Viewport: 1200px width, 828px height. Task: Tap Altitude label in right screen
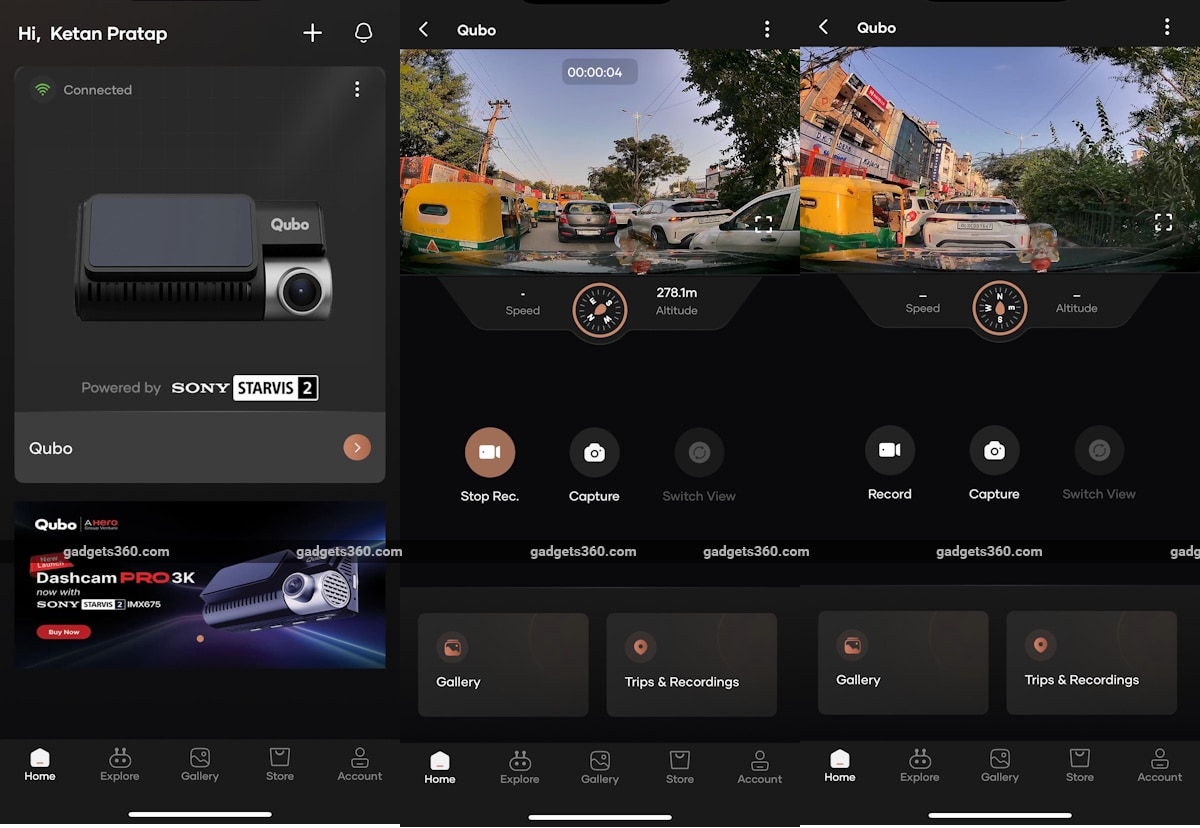pos(1077,308)
